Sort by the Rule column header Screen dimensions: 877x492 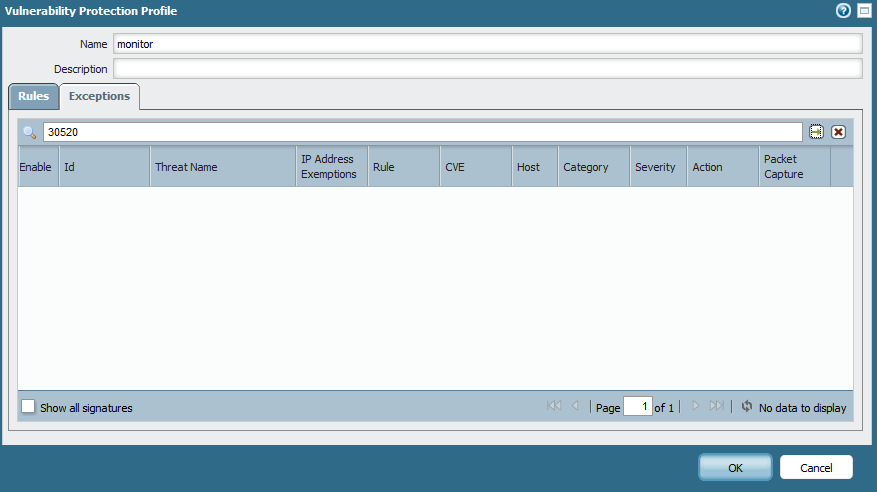404,167
